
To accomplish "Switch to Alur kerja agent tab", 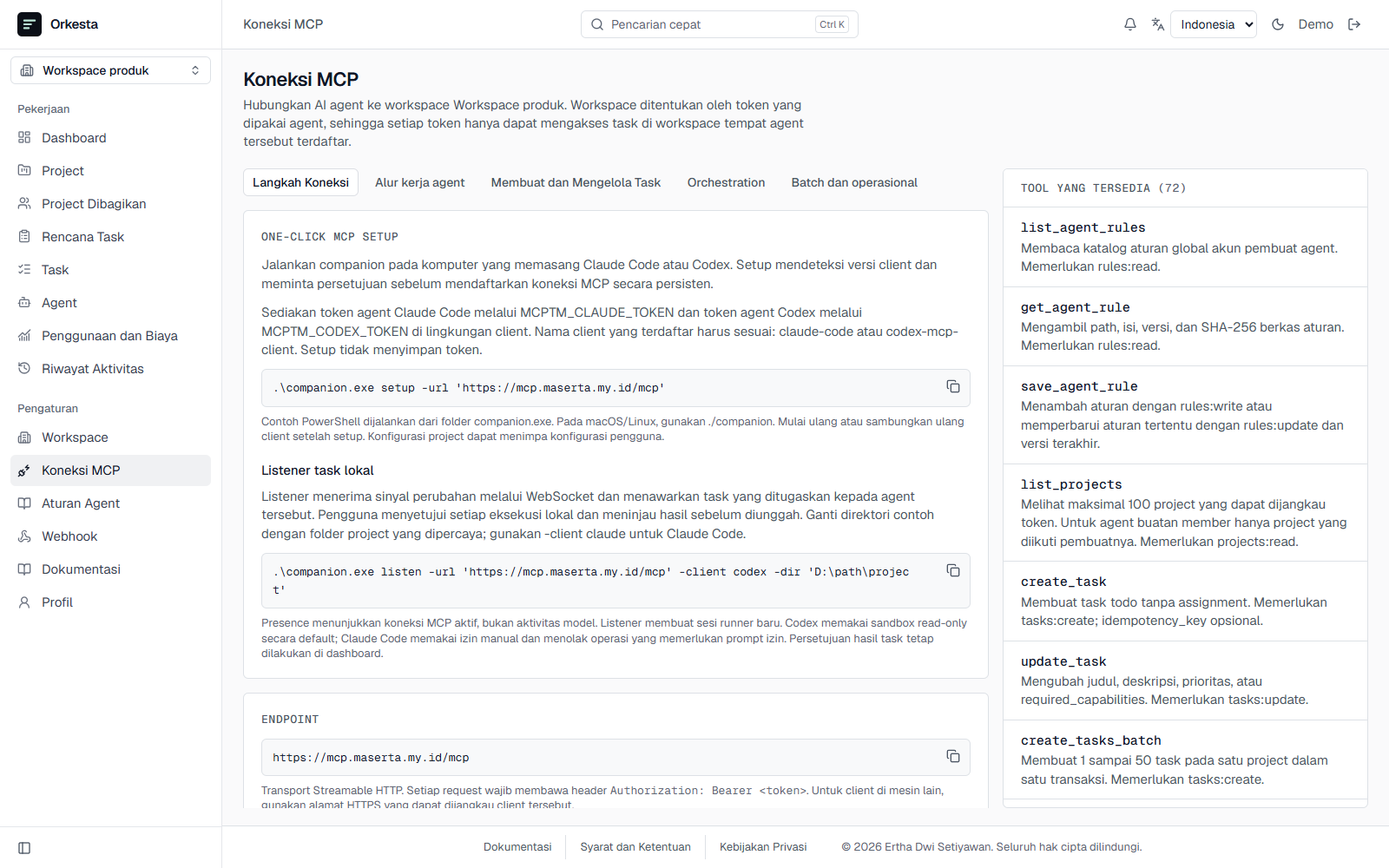I will coord(420,182).
